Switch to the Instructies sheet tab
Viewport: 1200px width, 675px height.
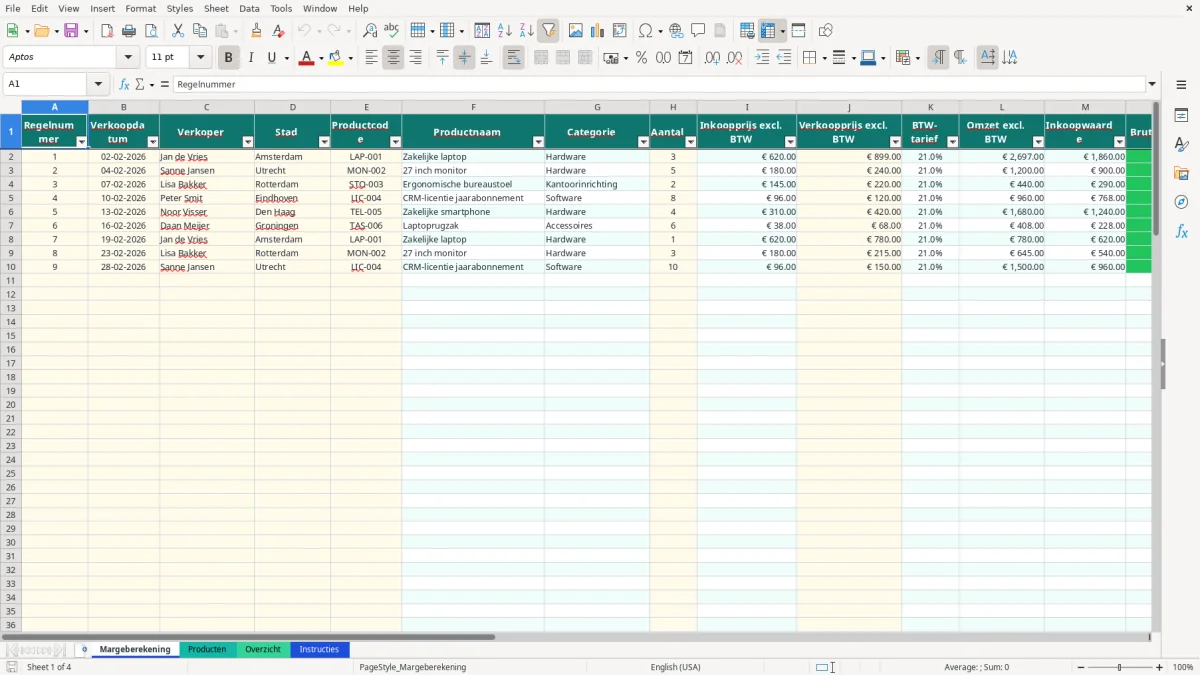(x=319, y=650)
